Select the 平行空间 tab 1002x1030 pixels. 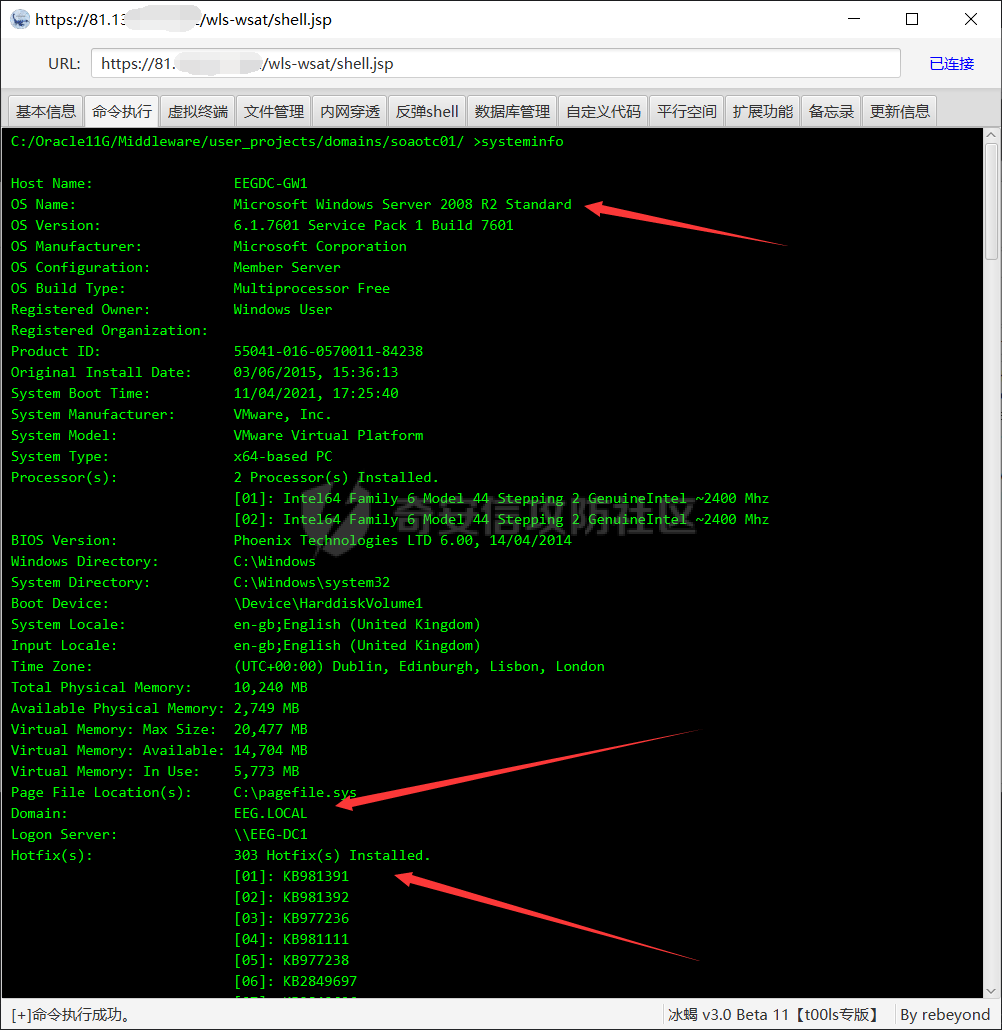click(687, 111)
